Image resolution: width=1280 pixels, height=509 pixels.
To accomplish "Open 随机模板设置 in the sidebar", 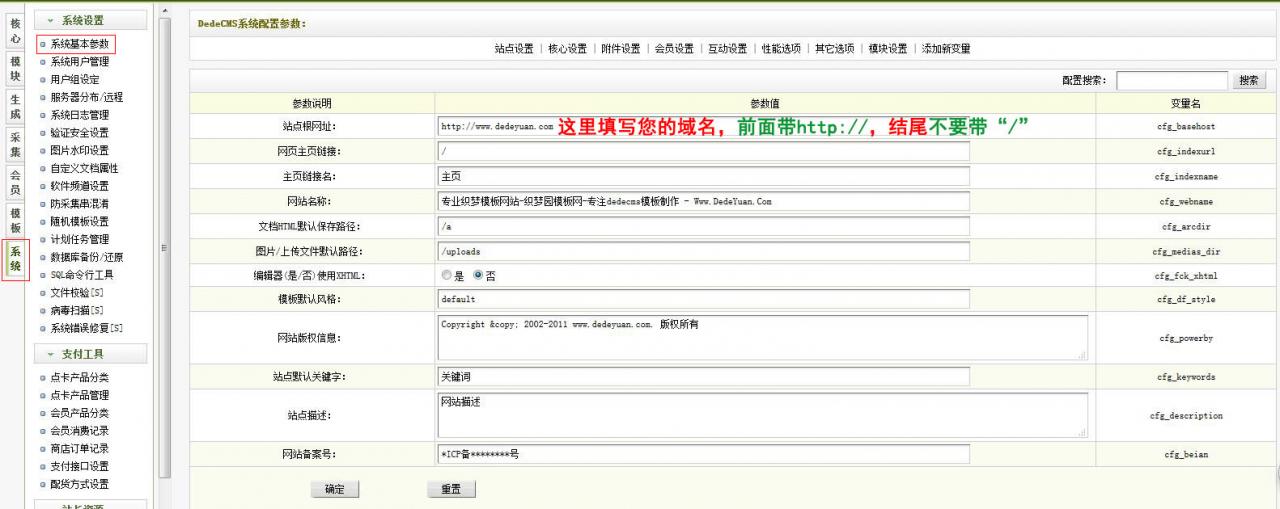I will 80,222.
